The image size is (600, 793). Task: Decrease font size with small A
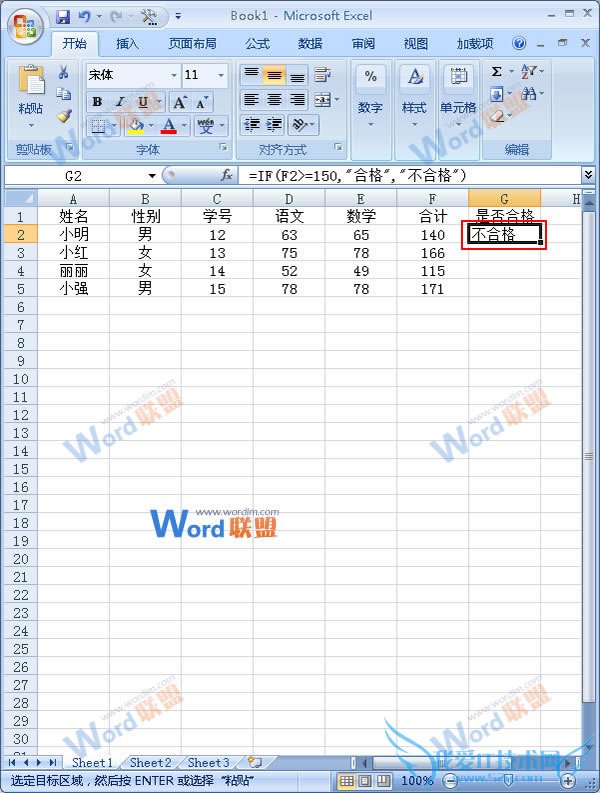[201, 103]
